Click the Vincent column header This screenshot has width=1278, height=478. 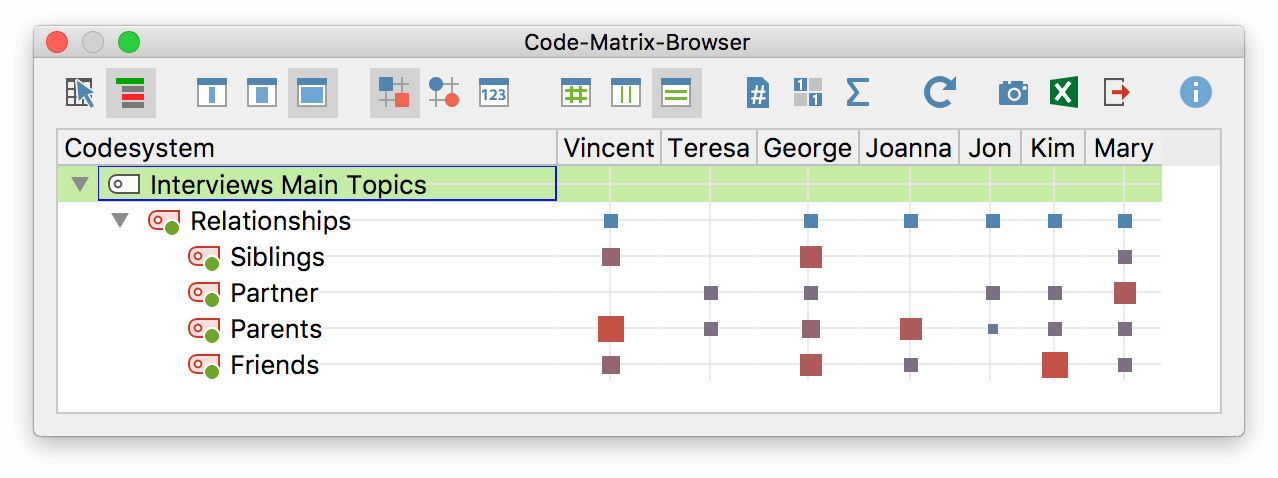tap(609, 148)
